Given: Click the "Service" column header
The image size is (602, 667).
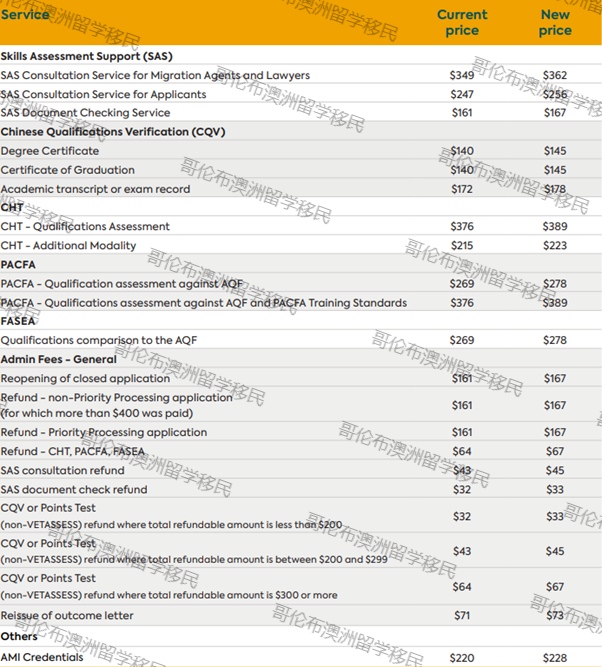Looking at the screenshot, I should point(25,14).
